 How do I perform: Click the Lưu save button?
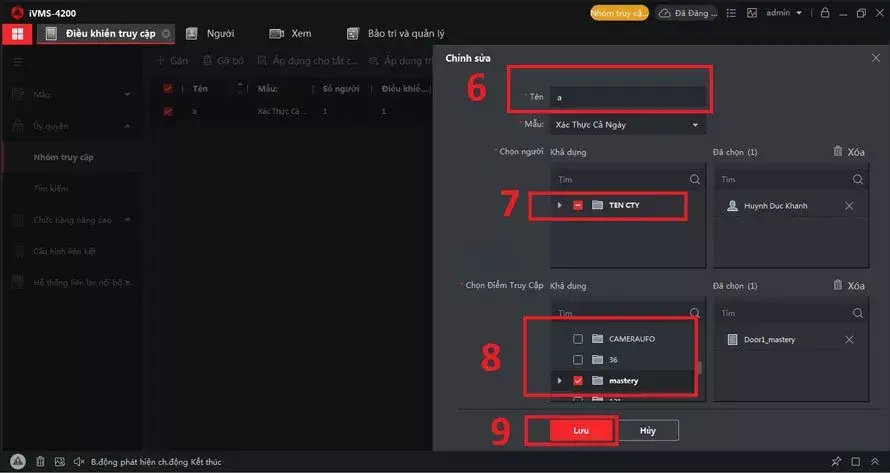(x=581, y=430)
